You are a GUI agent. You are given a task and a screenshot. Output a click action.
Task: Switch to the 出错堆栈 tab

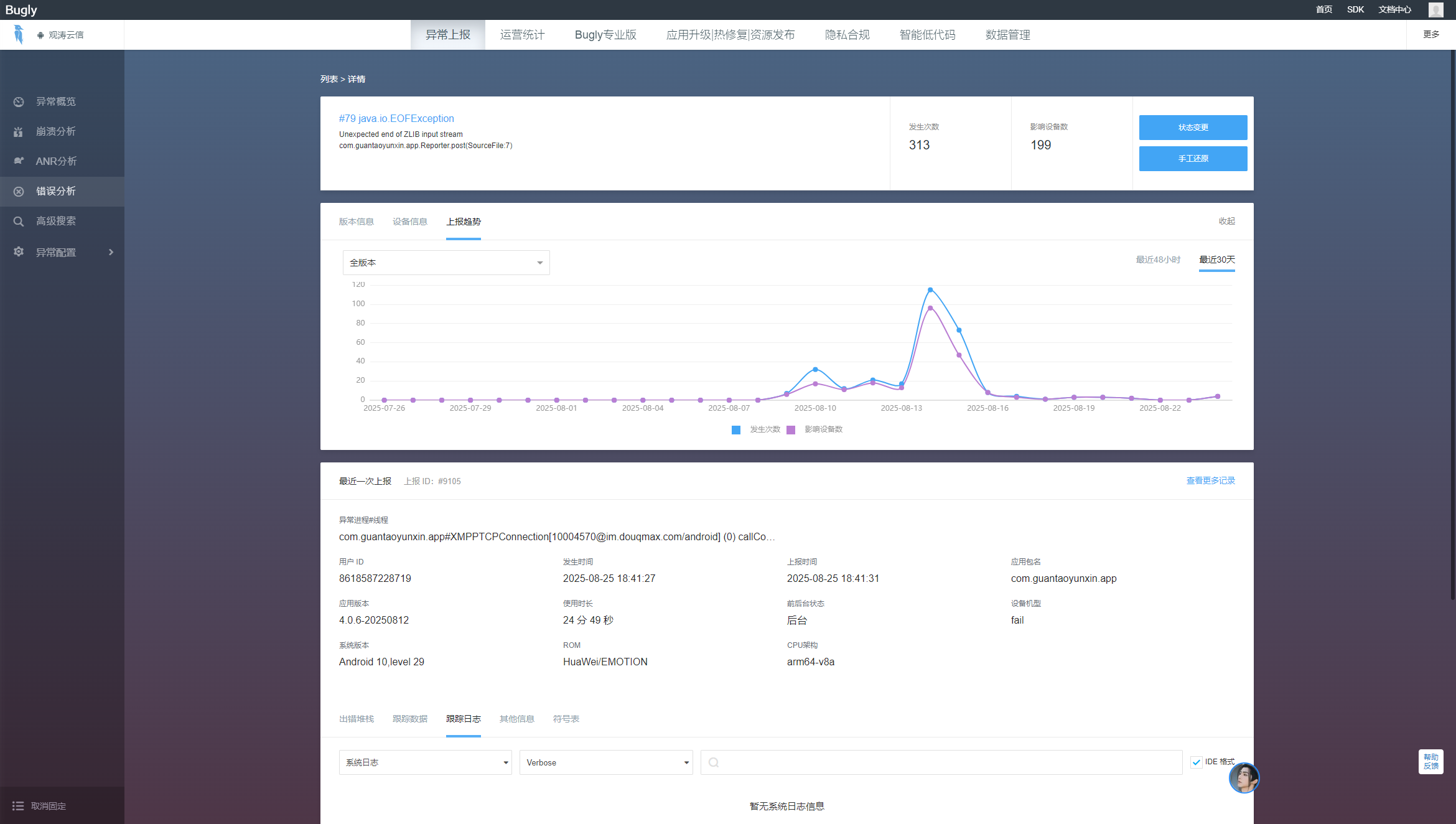point(356,719)
